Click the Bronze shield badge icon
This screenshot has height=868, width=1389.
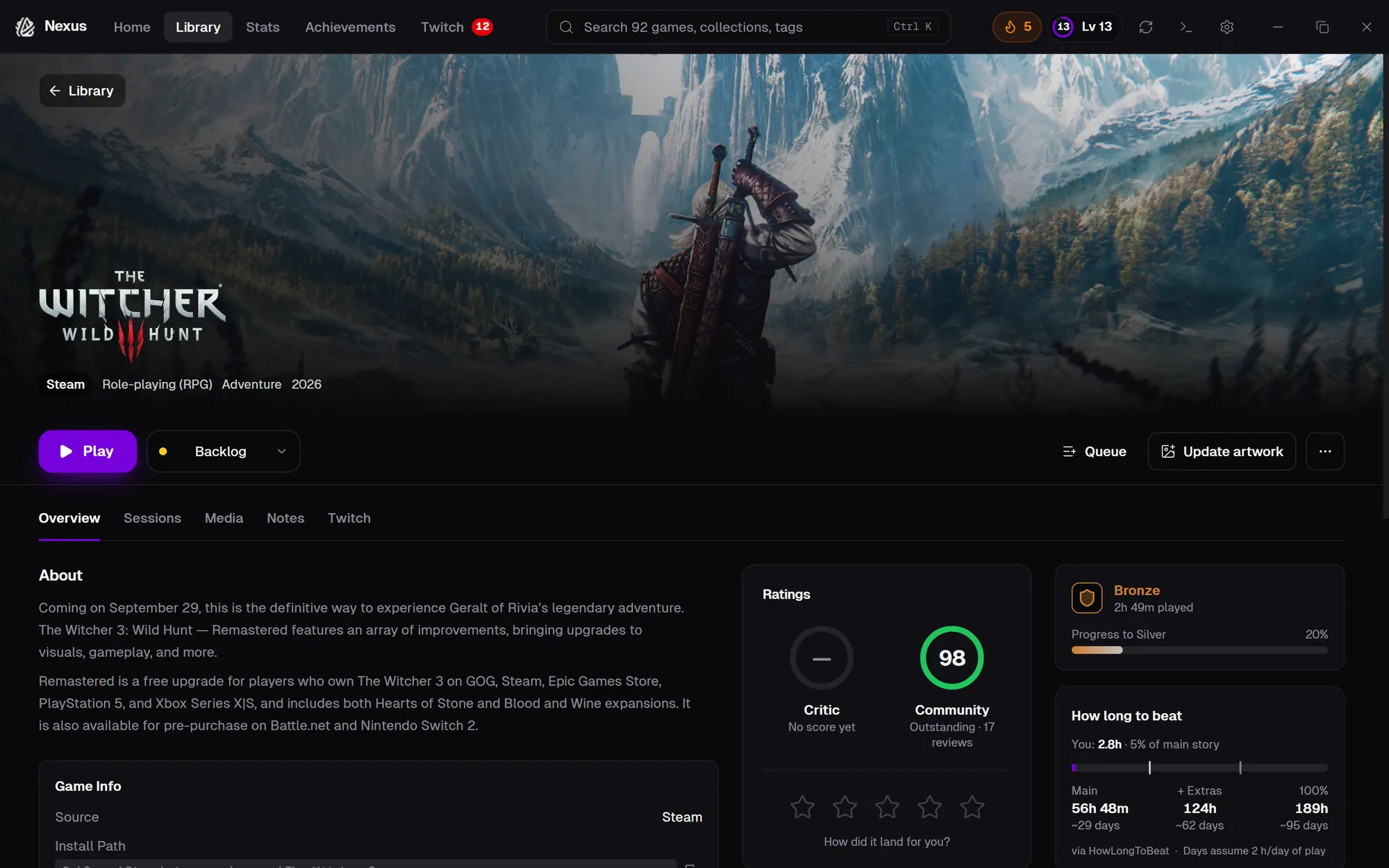point(1087,598)
